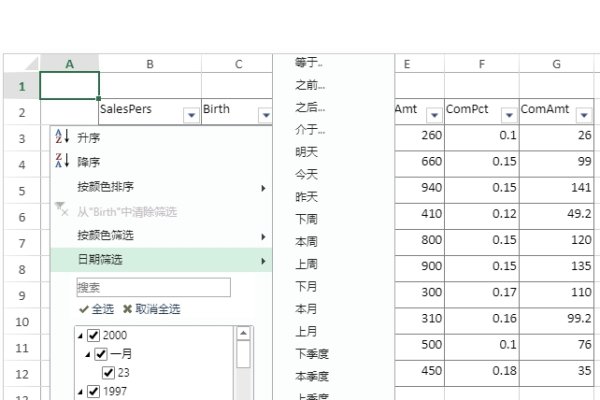Select 等于... date filter
The height and width of the screenshot is (400, 600).
point(308,62)
